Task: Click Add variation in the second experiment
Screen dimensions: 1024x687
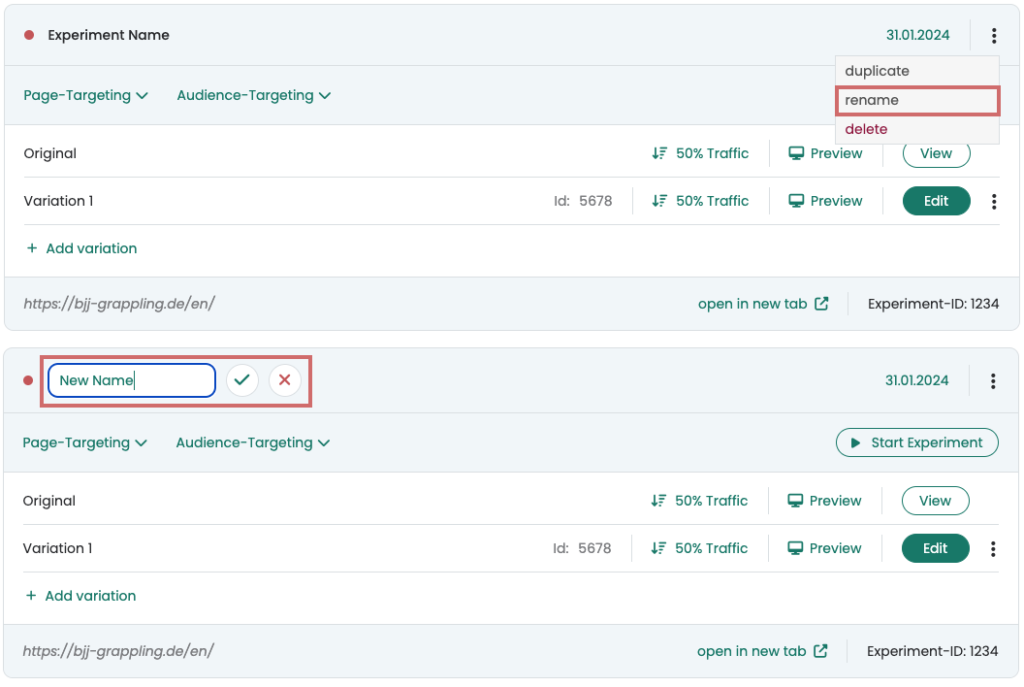Action: coord(80,595)
